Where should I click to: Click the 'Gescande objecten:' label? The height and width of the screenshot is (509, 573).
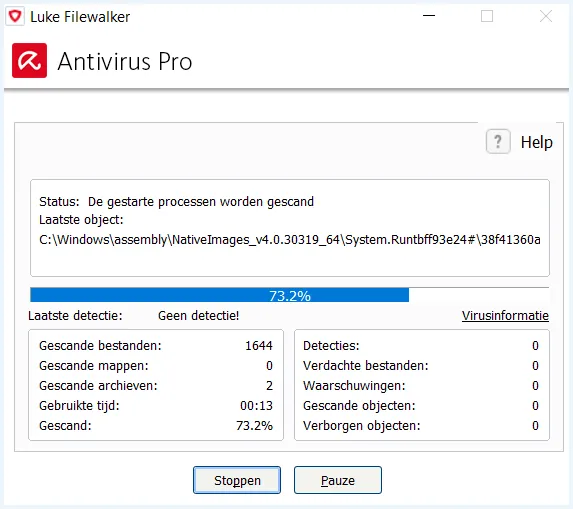359,406
